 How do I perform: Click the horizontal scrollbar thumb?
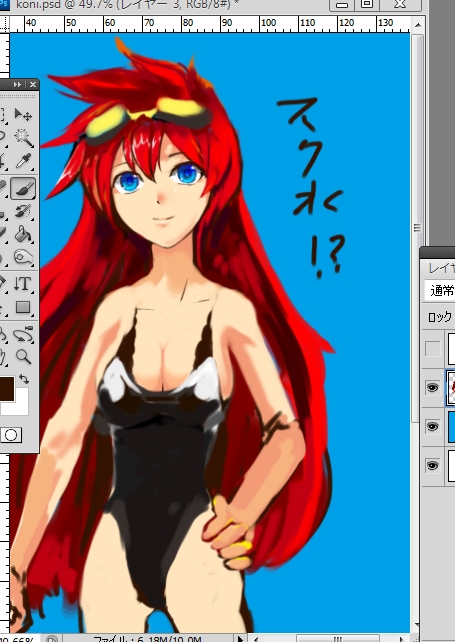coord(337,639)
